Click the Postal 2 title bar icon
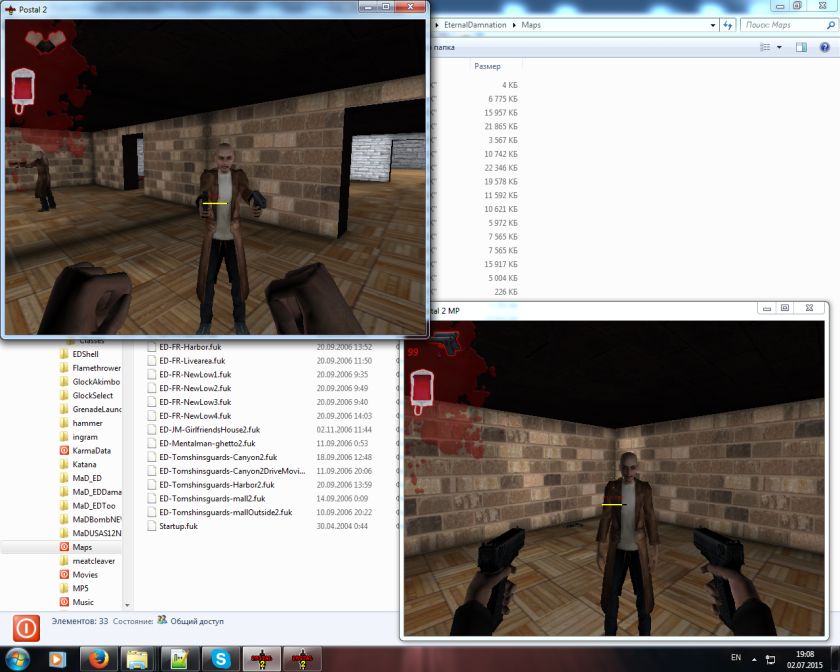This screenshot has height=672, width=840. [x=10, y=10]
